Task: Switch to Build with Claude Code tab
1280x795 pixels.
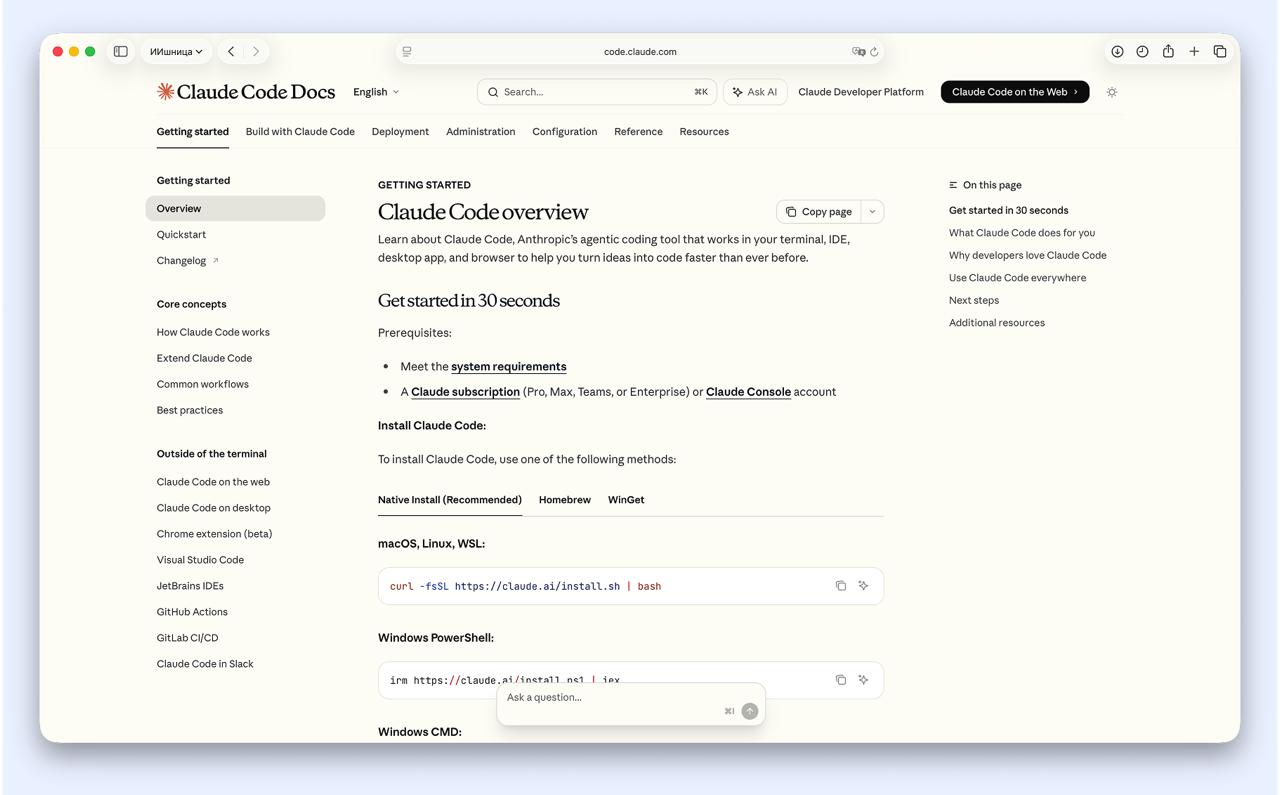Action: 300,132
